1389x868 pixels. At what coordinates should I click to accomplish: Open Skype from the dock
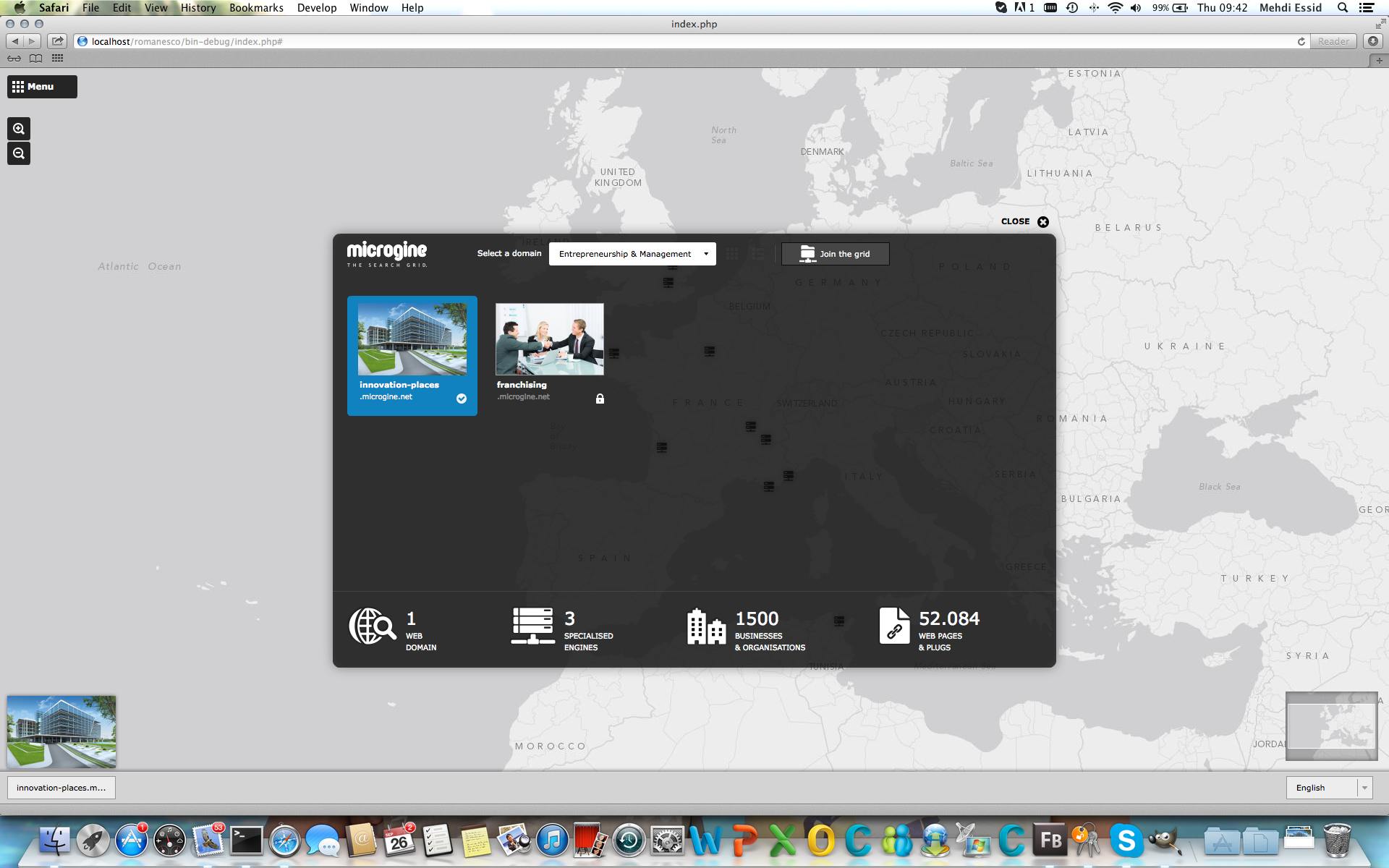[1126, 841]
